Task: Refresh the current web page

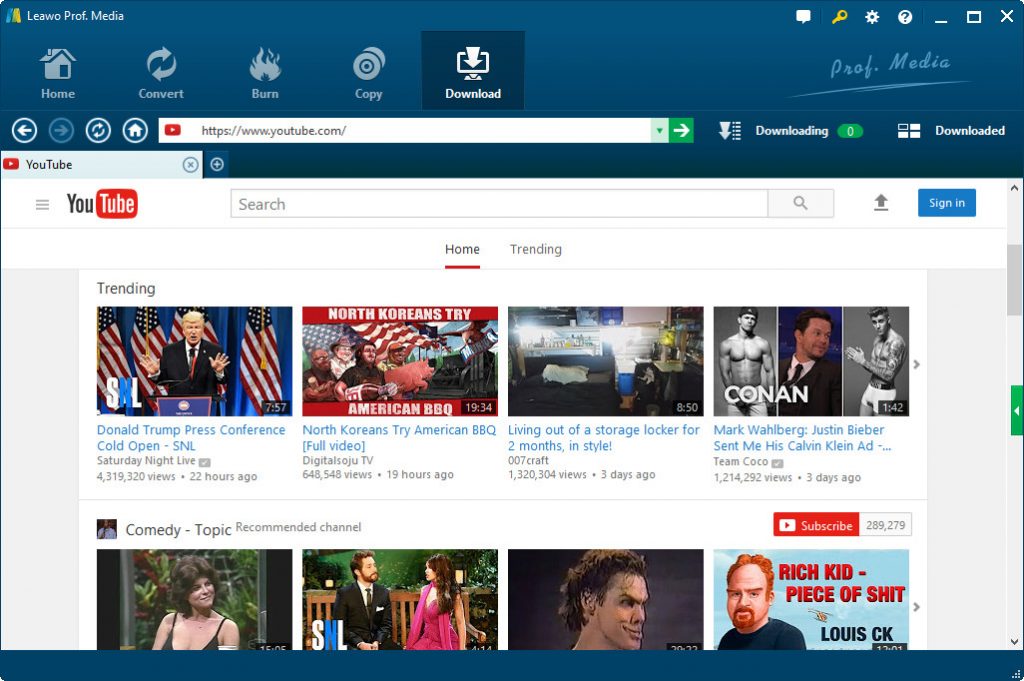Action: 98,131
